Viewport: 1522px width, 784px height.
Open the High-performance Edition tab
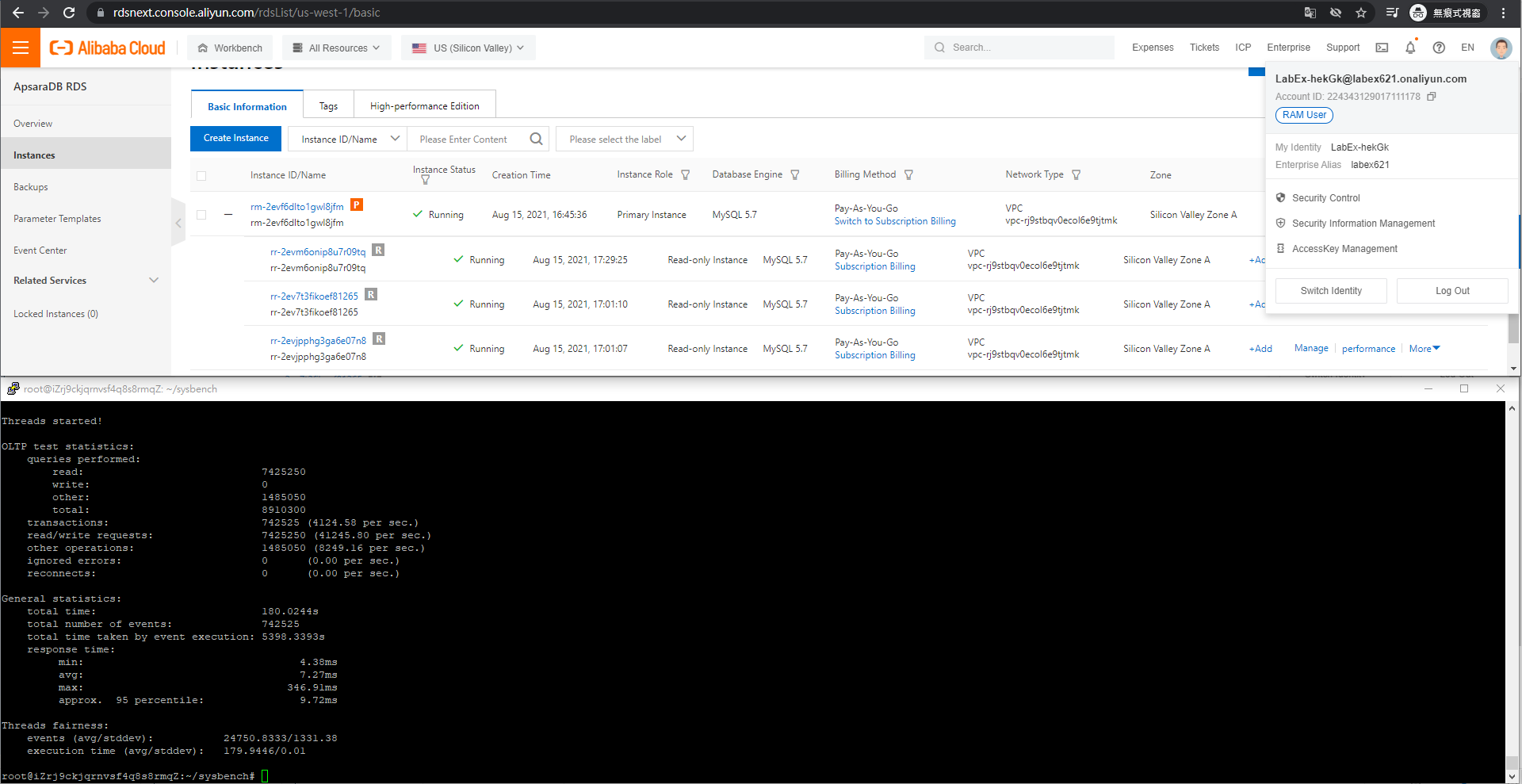tap(424, 106)
